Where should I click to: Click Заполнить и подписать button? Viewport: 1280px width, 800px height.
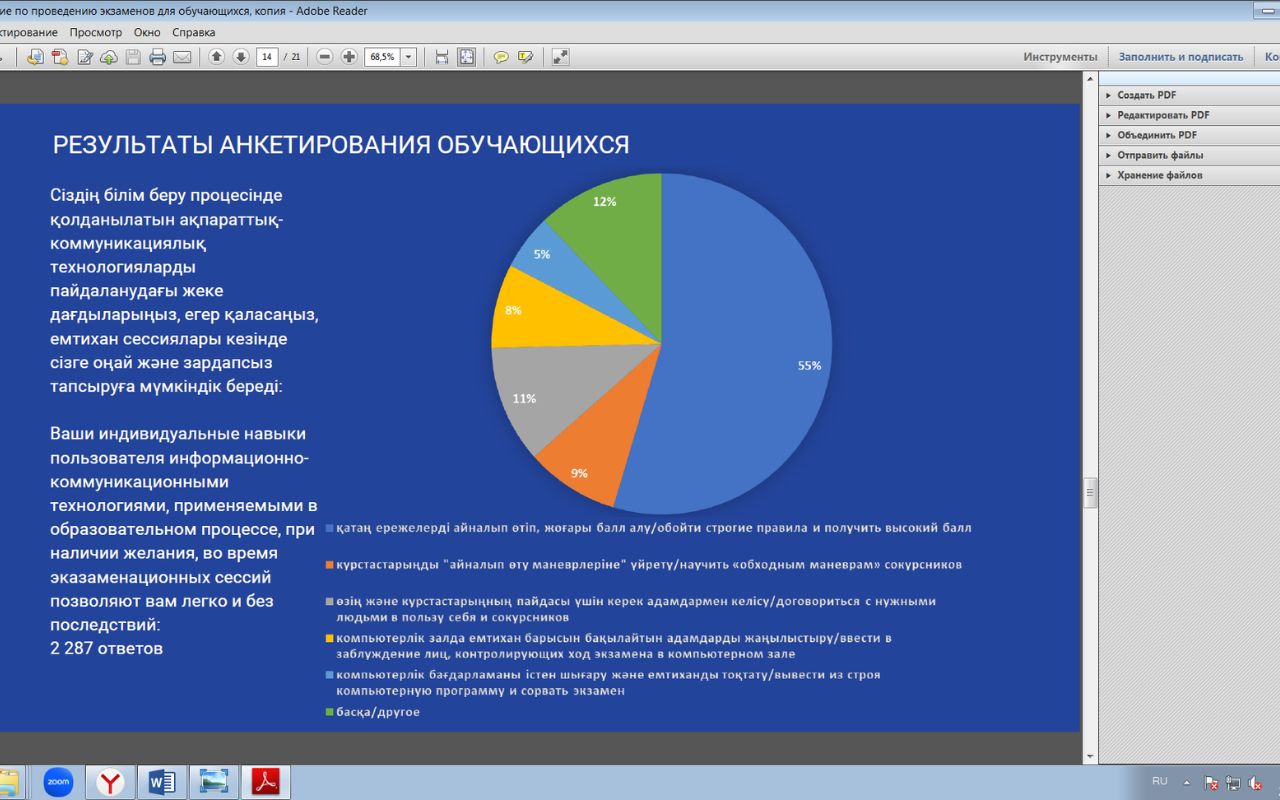coord(1180,57)
